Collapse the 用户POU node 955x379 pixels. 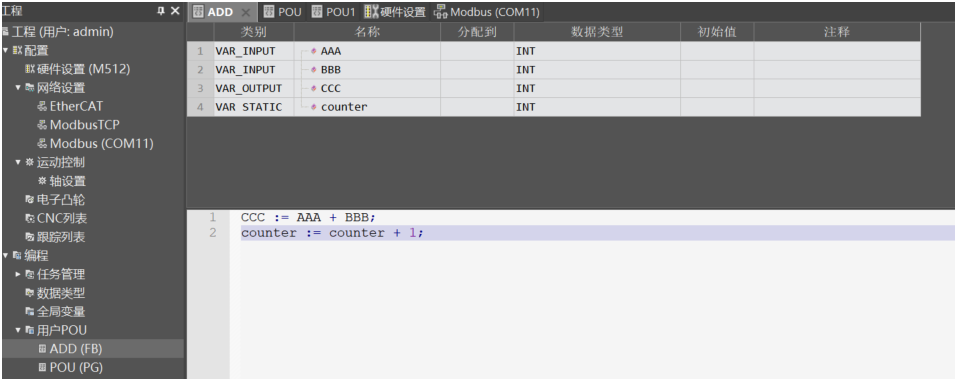tap(18, 330)
